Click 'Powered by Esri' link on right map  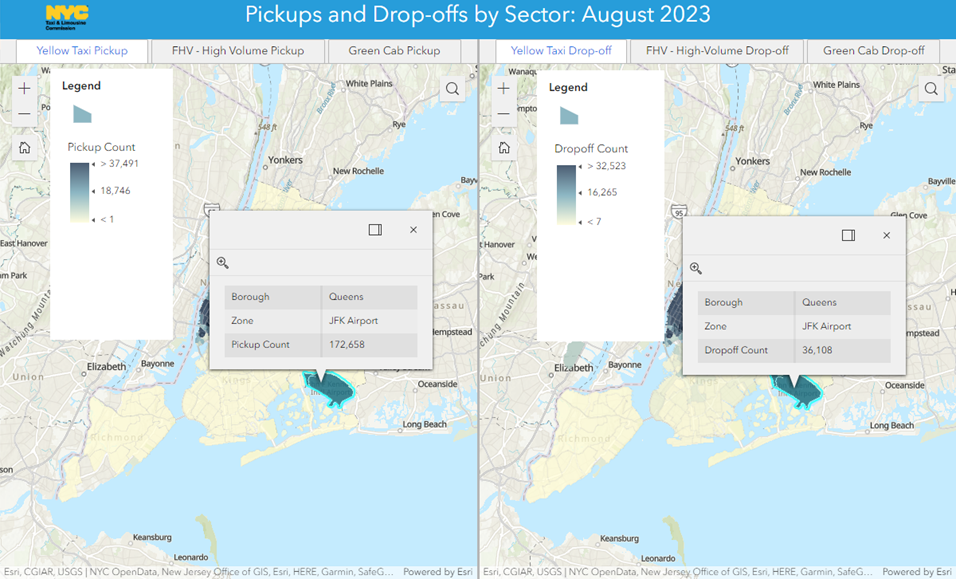click(918, 572)
